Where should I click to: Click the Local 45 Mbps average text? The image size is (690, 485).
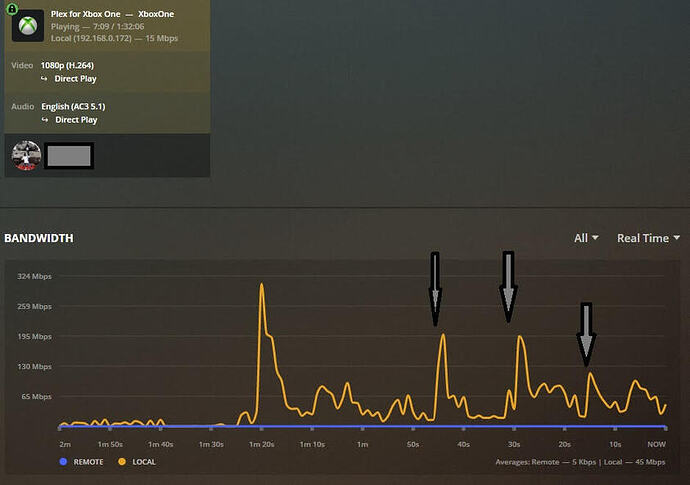635,462
